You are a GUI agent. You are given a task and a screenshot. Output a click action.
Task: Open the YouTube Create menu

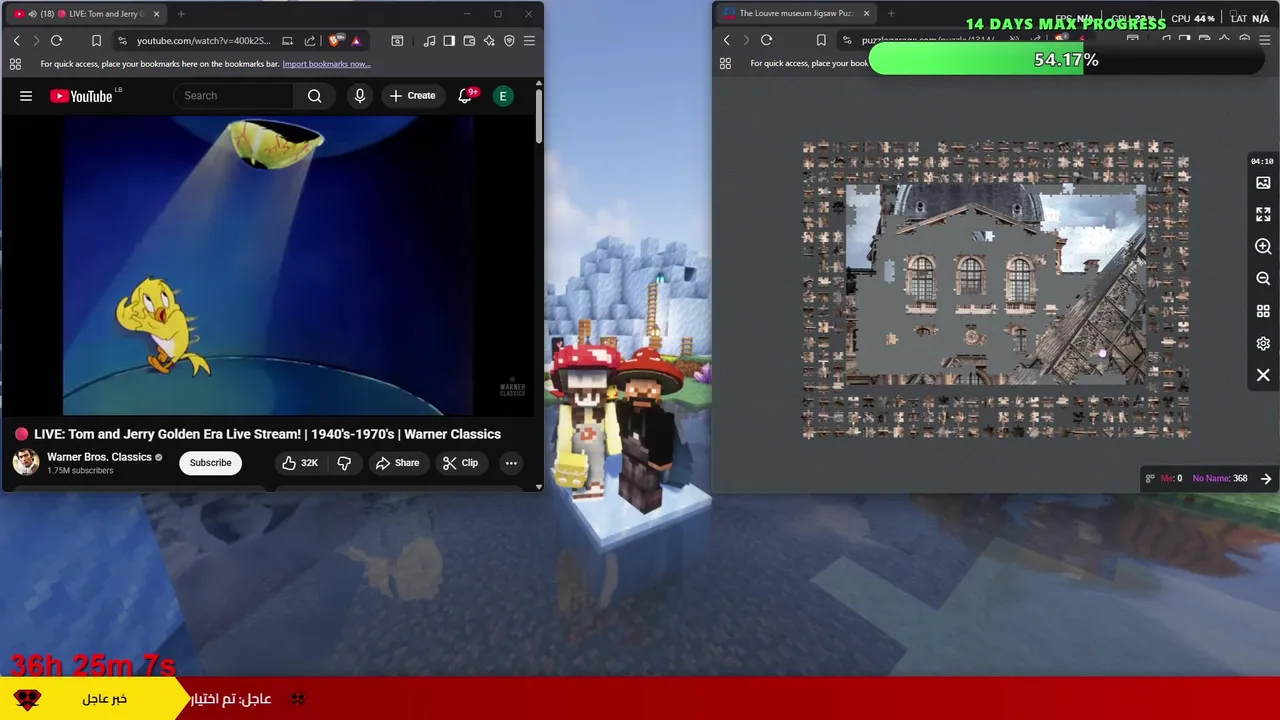point(412,96)
